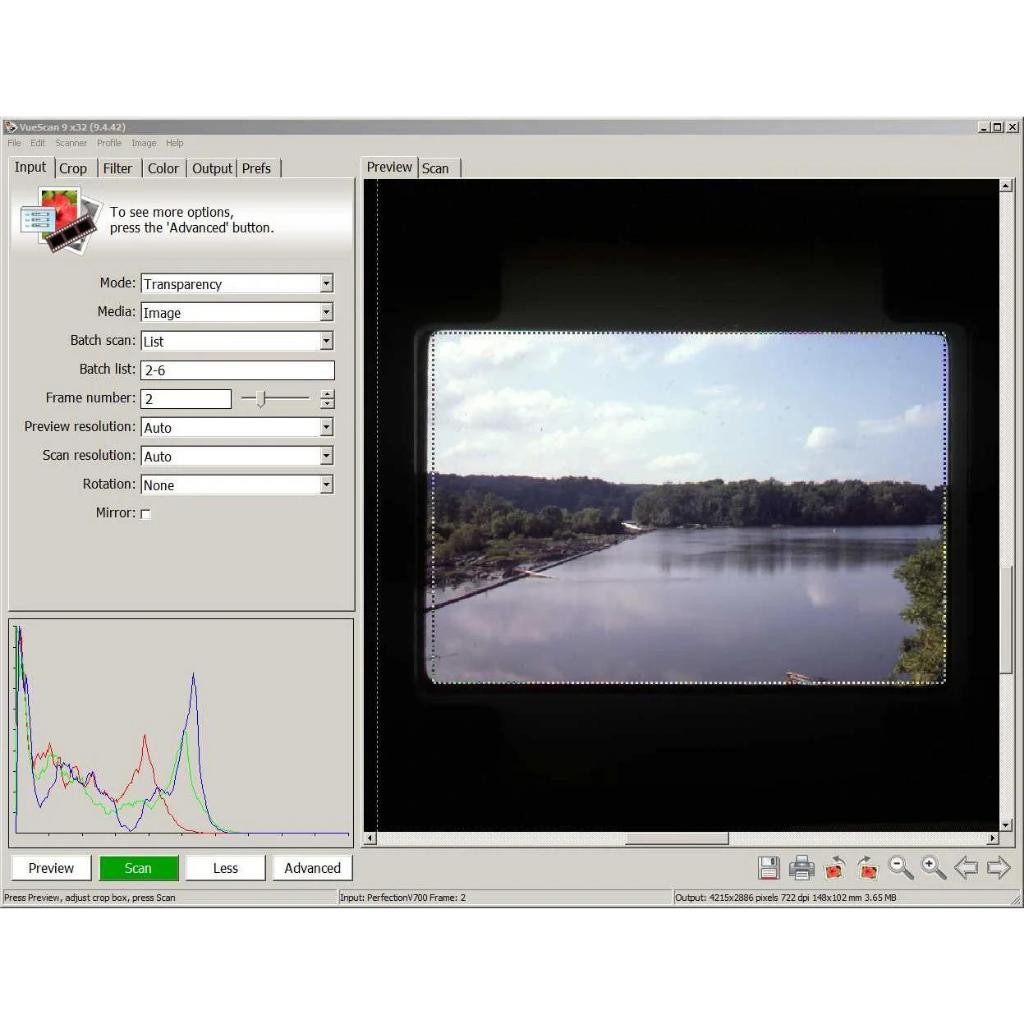Click the zoom out magnifier icon

point(901,868)
